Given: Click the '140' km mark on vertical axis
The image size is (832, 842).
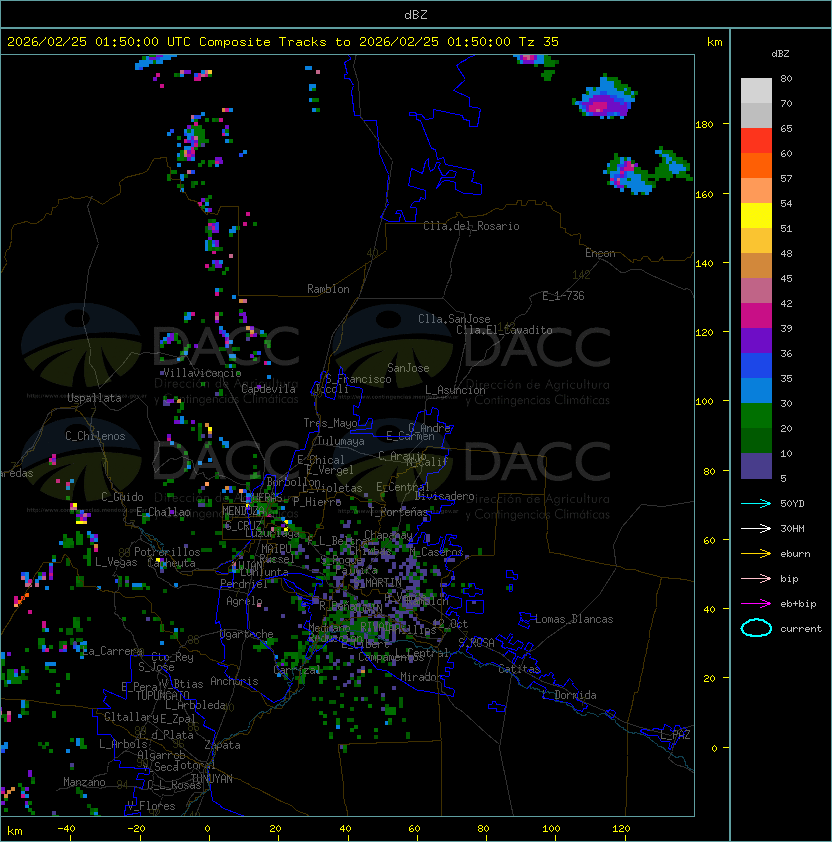Looking at the screenshot, I should (x=704, y=263).
